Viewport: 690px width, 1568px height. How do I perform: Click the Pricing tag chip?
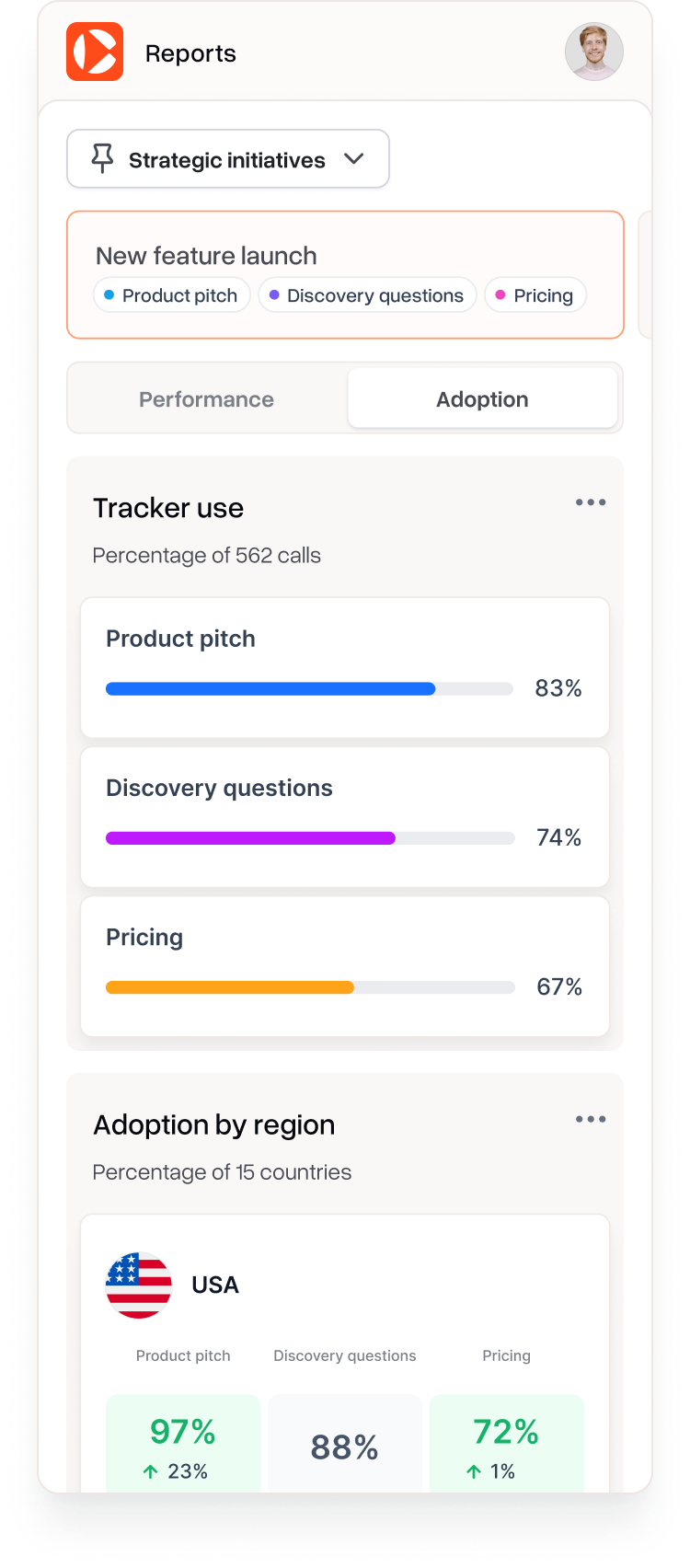pos(535,295)
